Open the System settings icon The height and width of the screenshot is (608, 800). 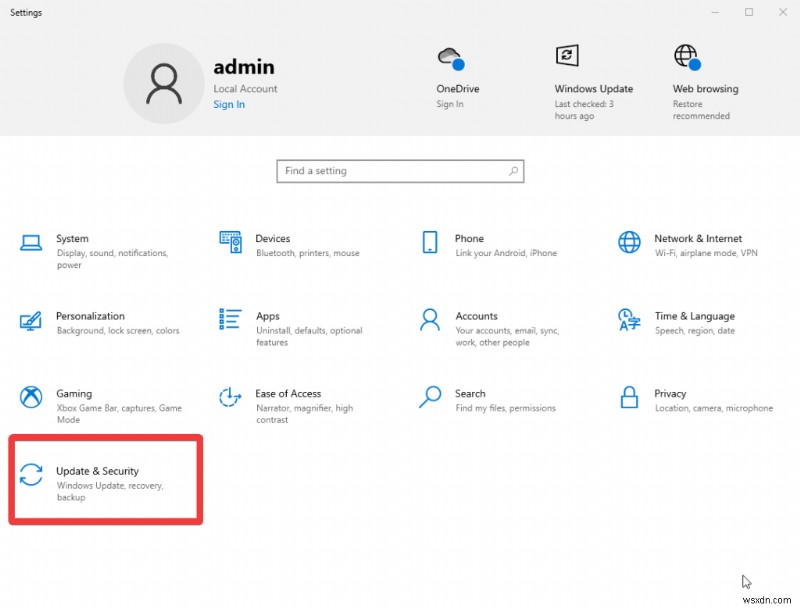[x=32, y=243]
